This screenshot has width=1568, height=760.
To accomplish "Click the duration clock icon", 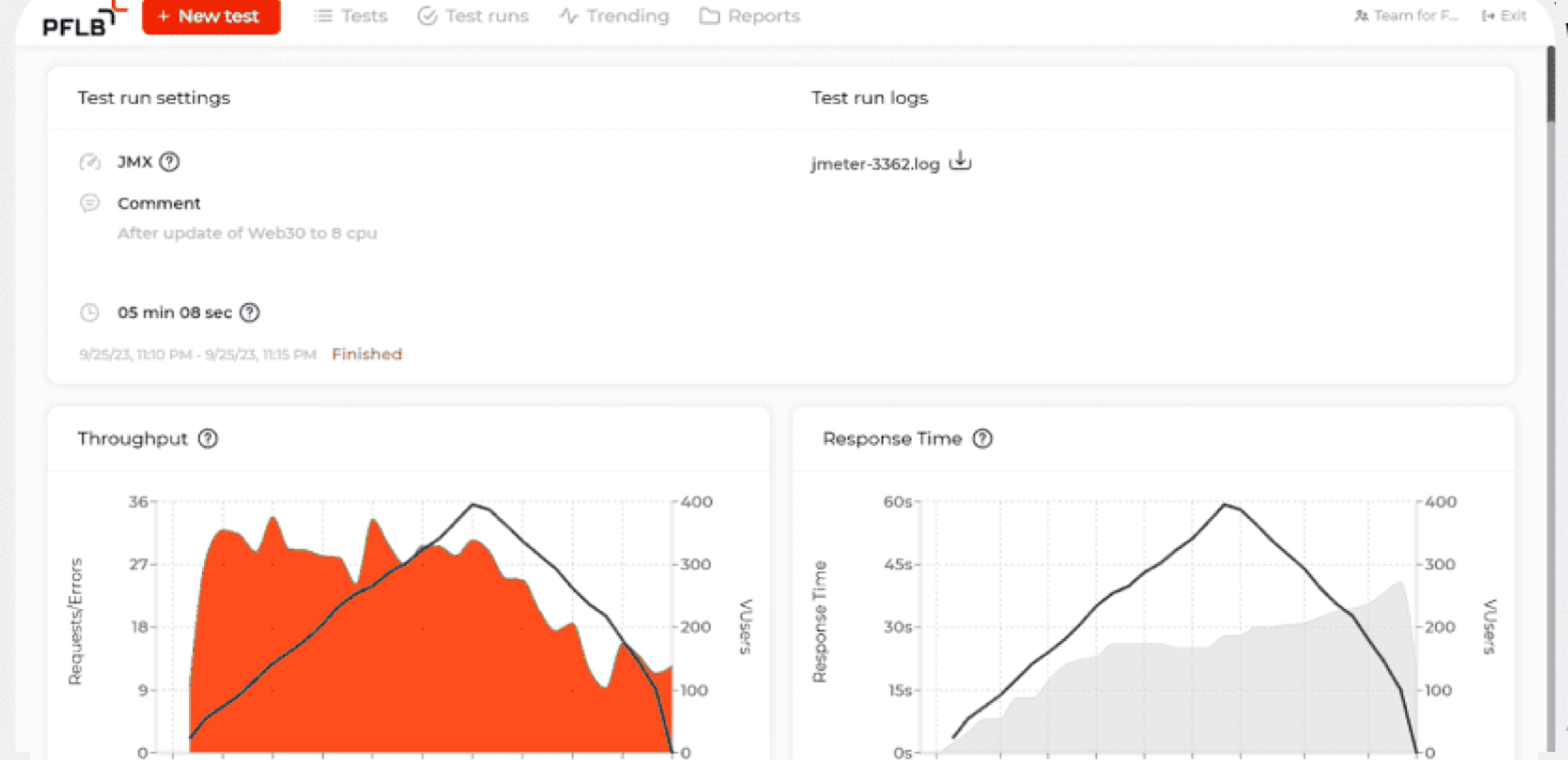I will [x=90, y=313].
